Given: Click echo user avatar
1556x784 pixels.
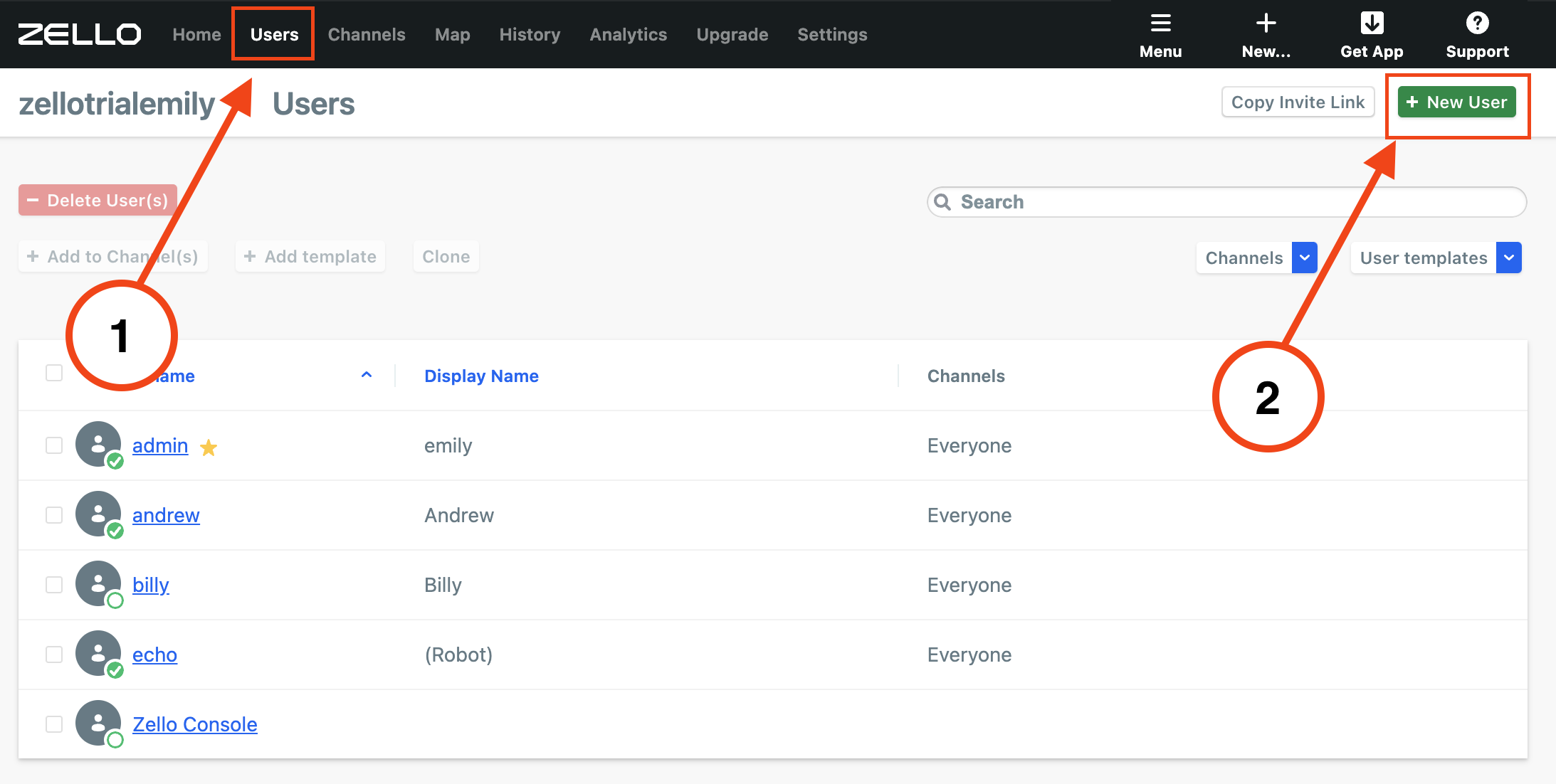Looking at the screenshot, I should 98,654.
